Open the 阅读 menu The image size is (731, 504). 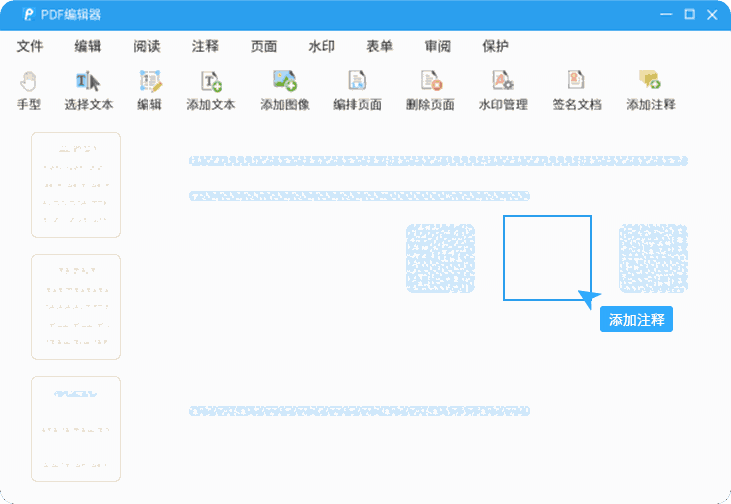point(146,46)
